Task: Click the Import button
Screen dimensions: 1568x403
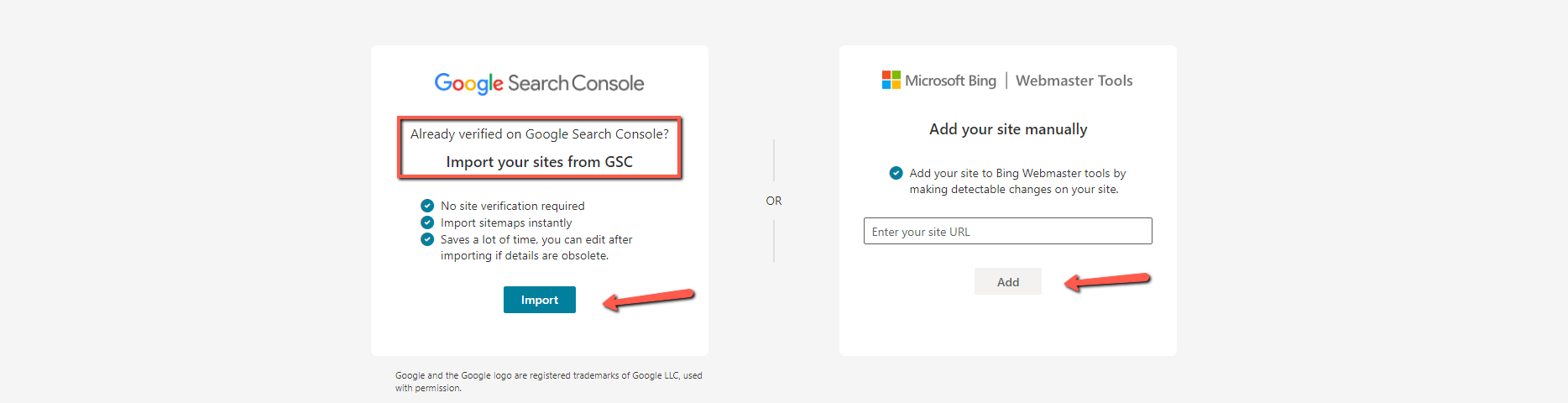Action: [x=540, y=300]
